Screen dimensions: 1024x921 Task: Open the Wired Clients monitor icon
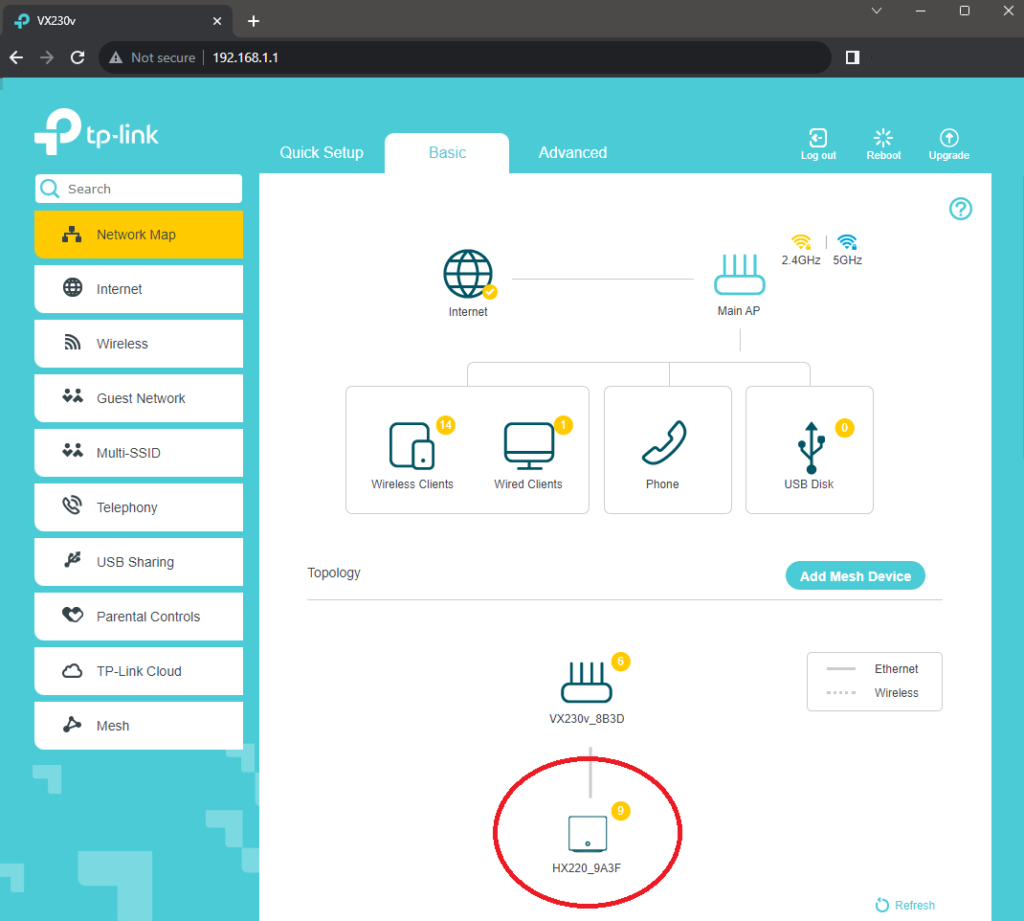pyautogui.click(x=529, y=446)
